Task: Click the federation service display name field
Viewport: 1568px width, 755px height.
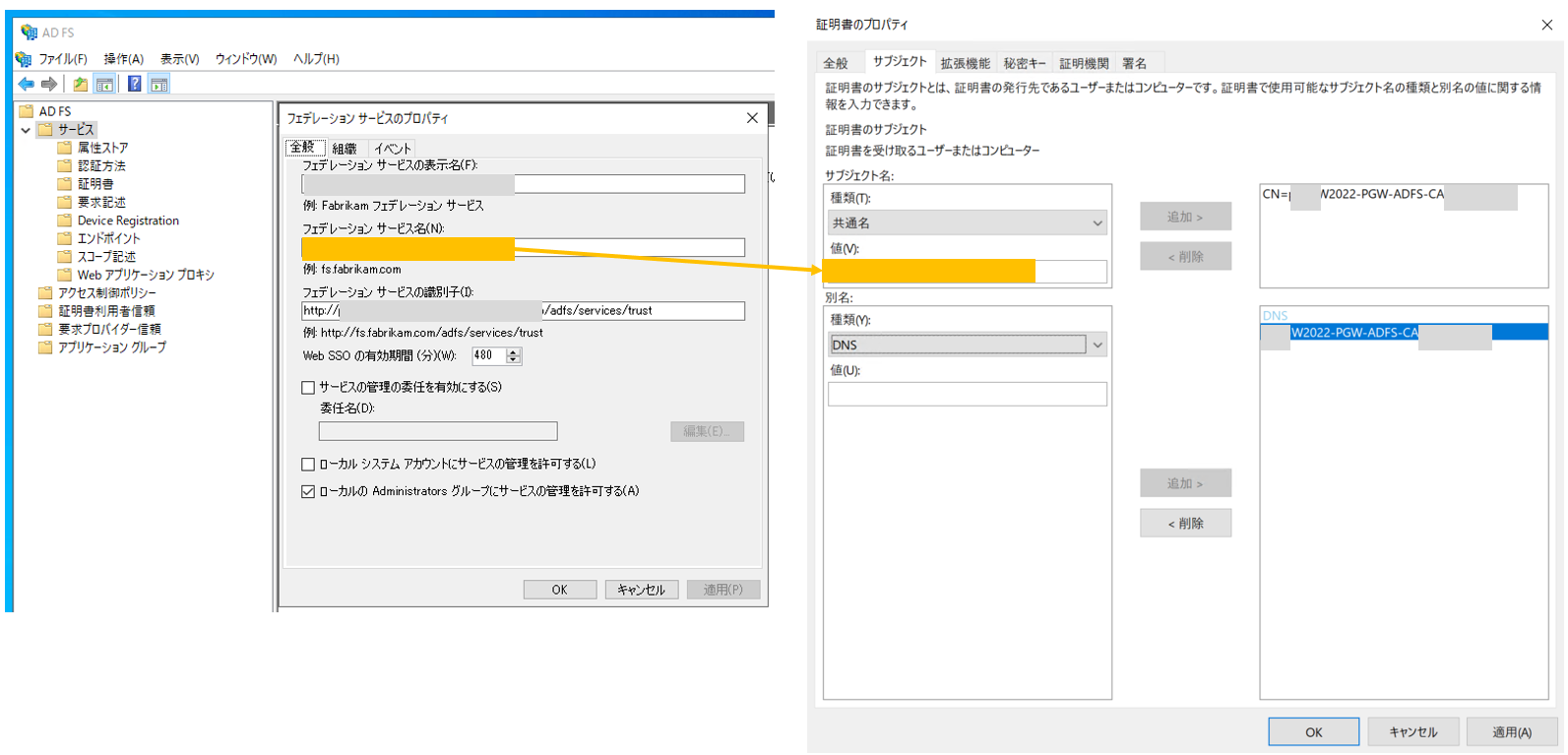Action: 524,184
